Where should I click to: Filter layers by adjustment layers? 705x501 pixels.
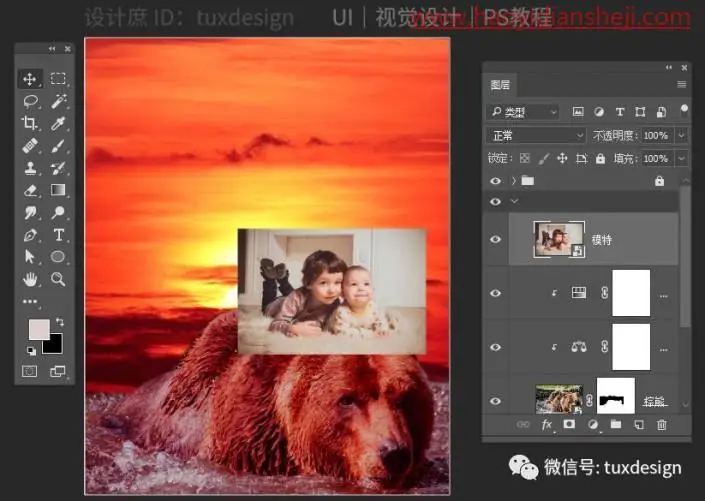coord(599,112)
